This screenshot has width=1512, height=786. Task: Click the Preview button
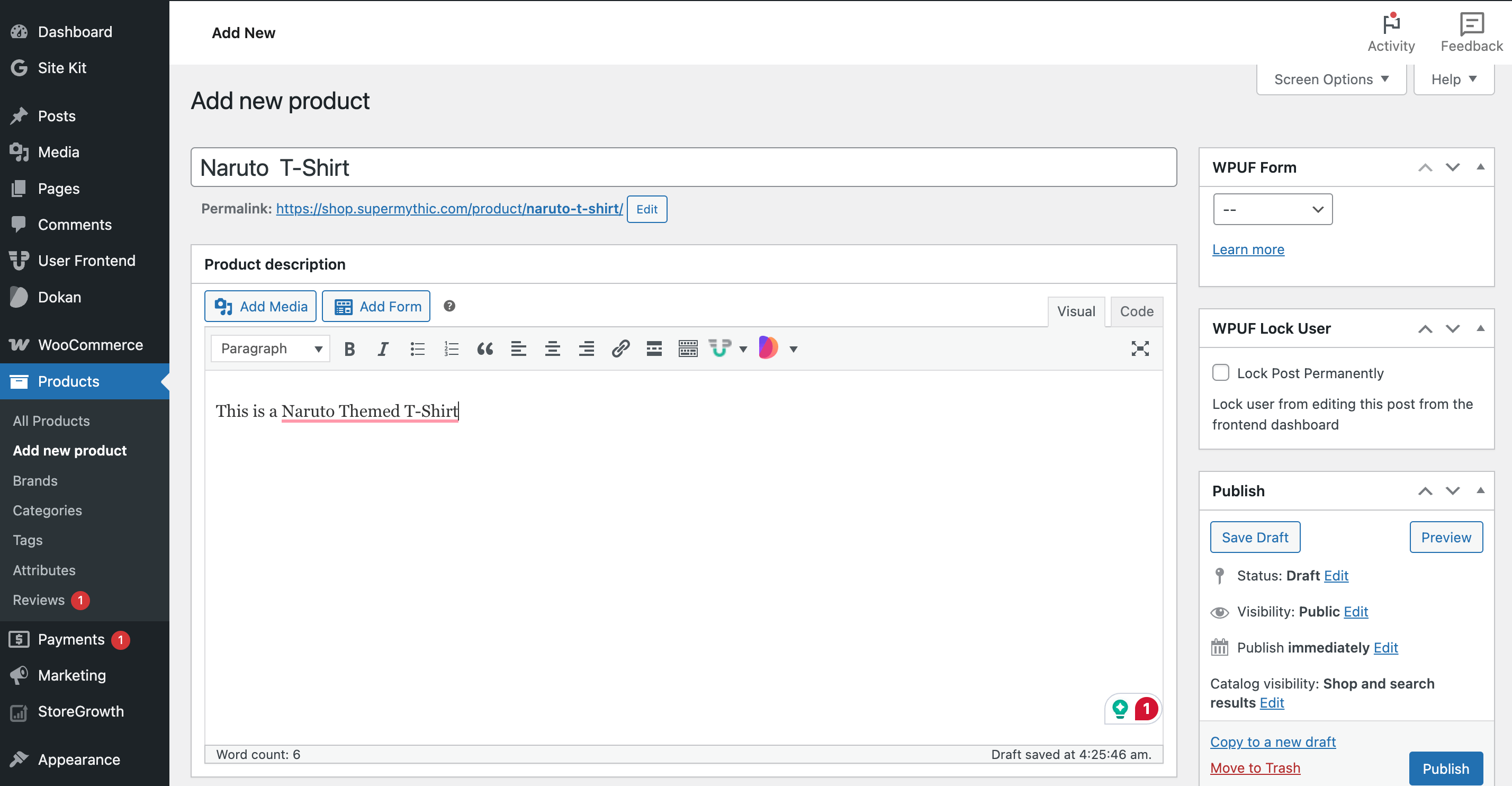pos(1446,537)
